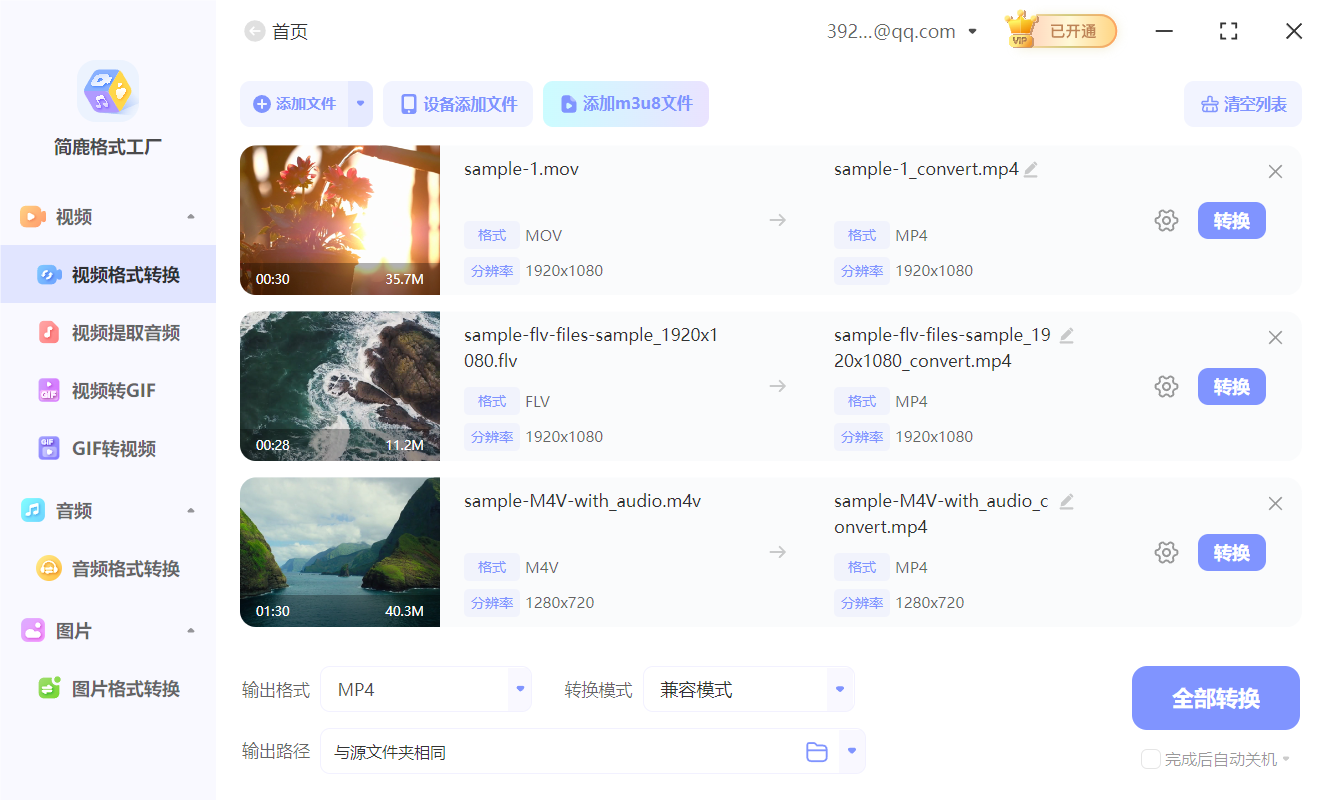This screenshot has height=800, width=1326.
Task: Open settings gear for the FLV file
Action: (x=1166, y=387)
